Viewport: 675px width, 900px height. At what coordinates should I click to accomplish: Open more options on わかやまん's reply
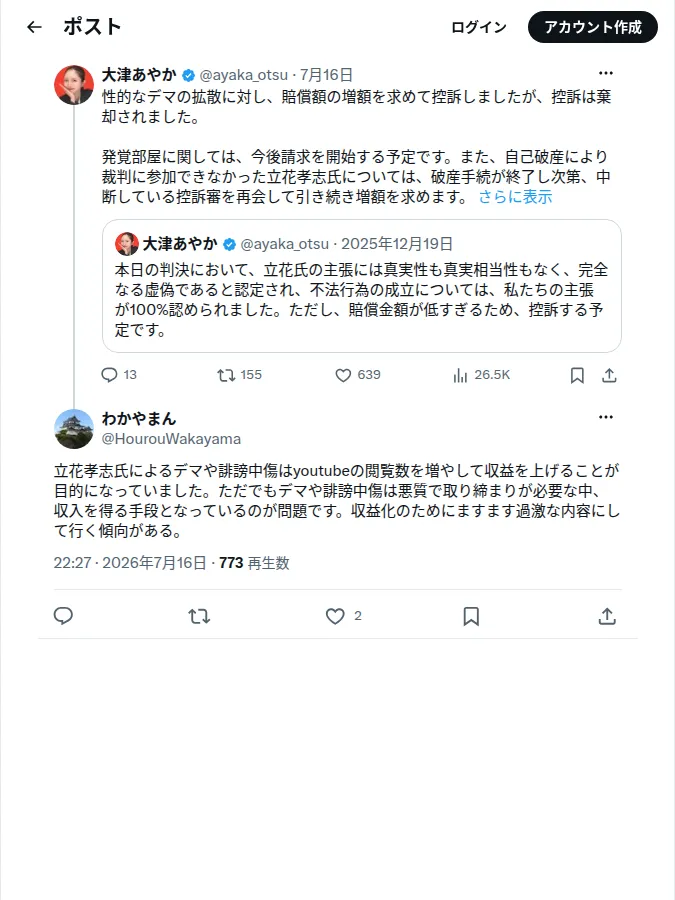click(x=606, y=417)
